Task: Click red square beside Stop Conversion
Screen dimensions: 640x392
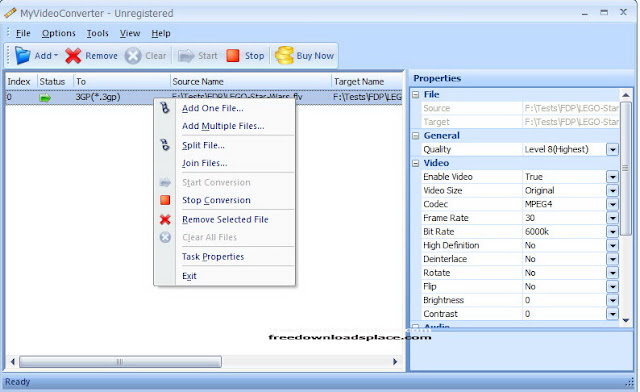Action: click(x=165, y=200)
